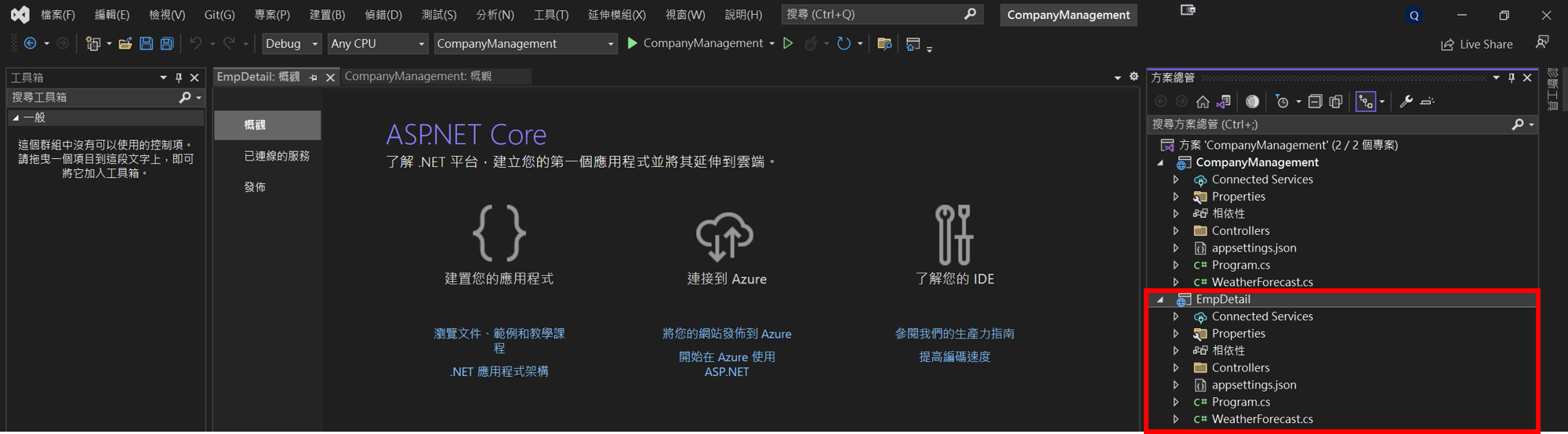Click the Sync with Active Document icon
Screen dimensions: 1568x434
point(1336,101)
